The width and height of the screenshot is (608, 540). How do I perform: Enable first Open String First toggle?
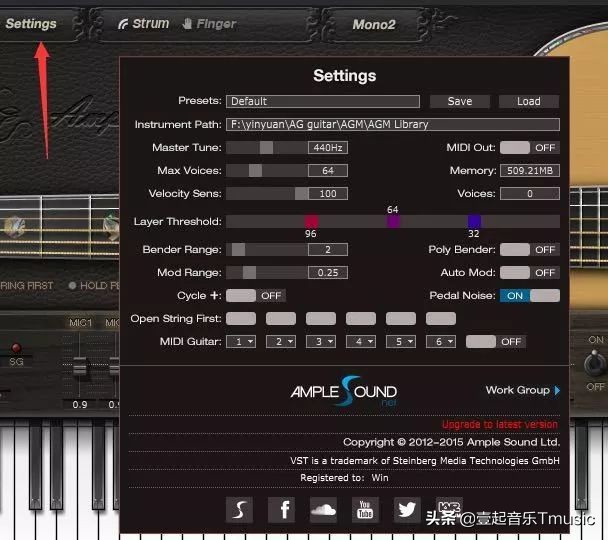coord(241,319)
